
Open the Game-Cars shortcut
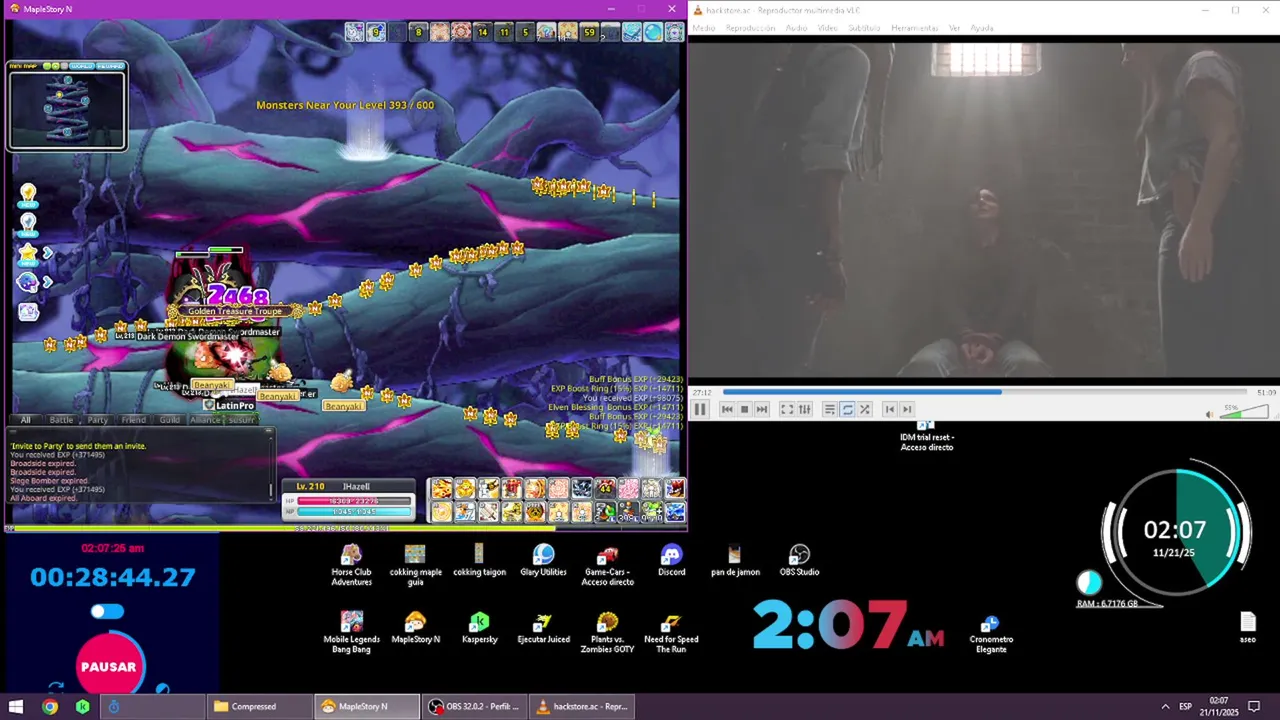point(607,565)
